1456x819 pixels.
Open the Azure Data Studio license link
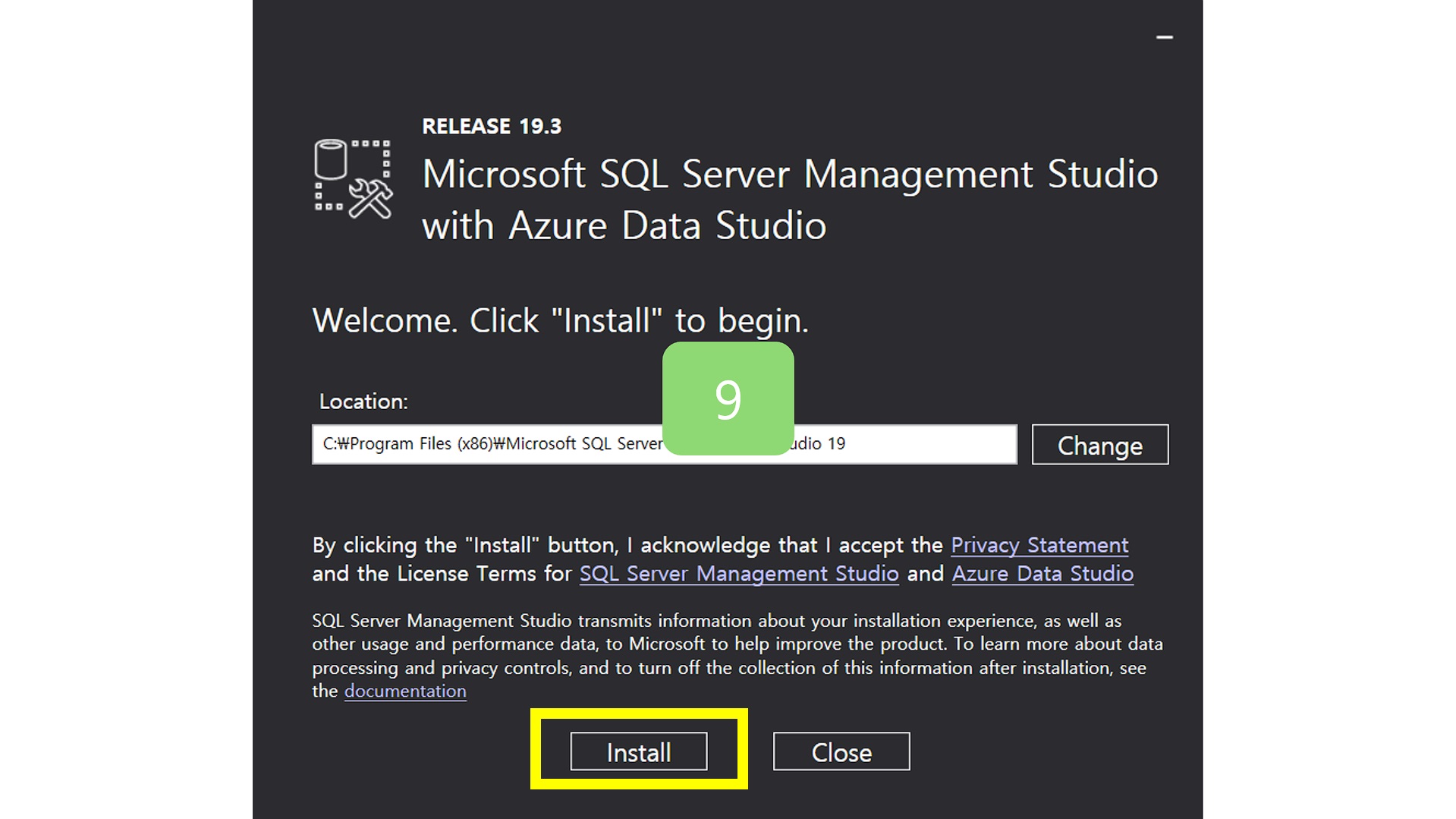tap(1042, 574)
